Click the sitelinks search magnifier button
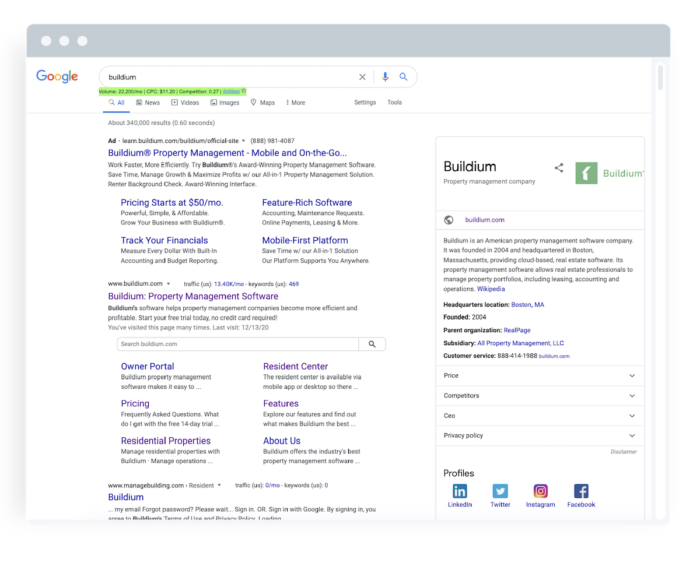This screenshot has width=700, height=566. [372, 344]
